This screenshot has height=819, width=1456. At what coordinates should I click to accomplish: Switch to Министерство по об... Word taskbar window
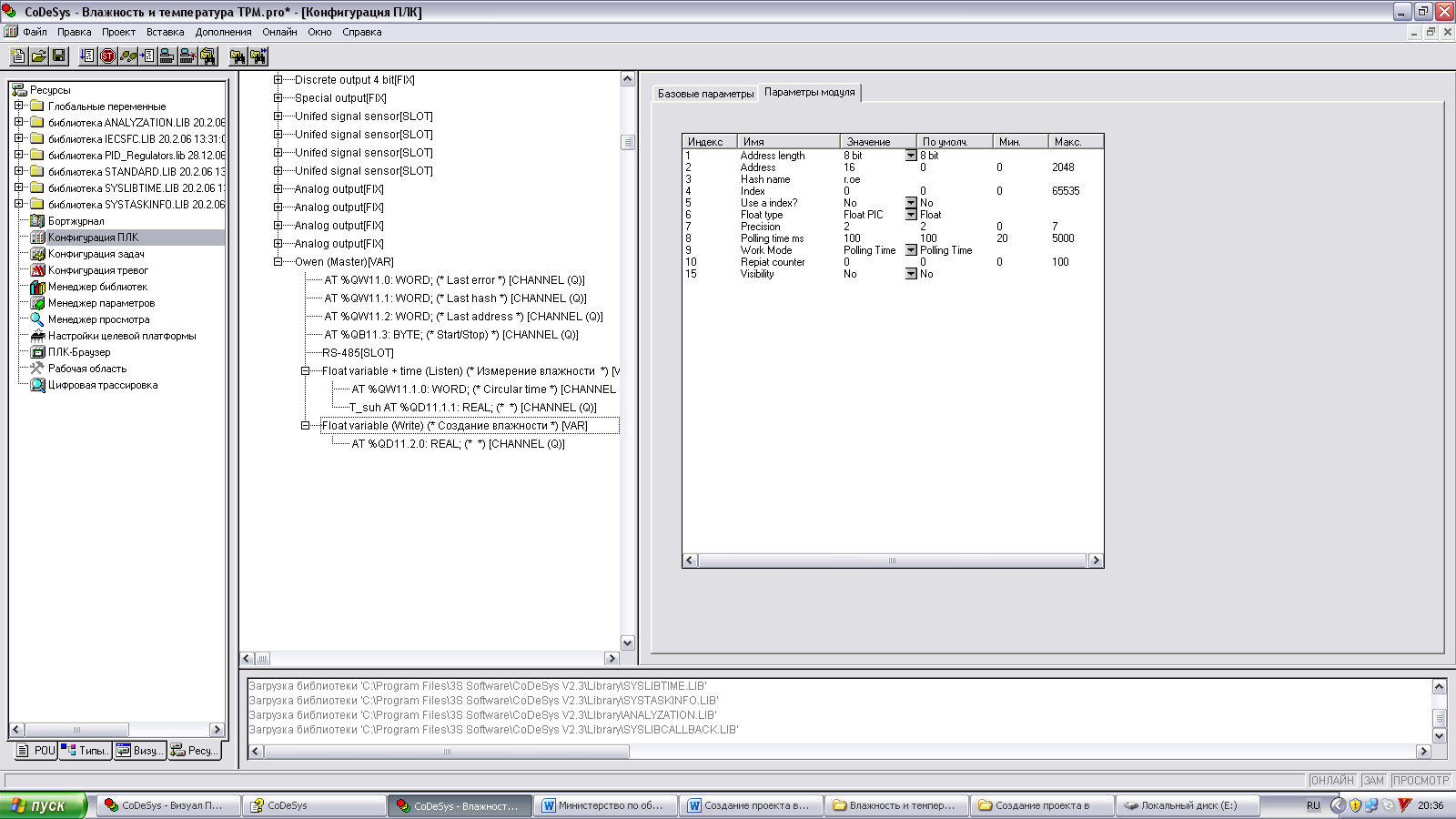pos(606,805)
